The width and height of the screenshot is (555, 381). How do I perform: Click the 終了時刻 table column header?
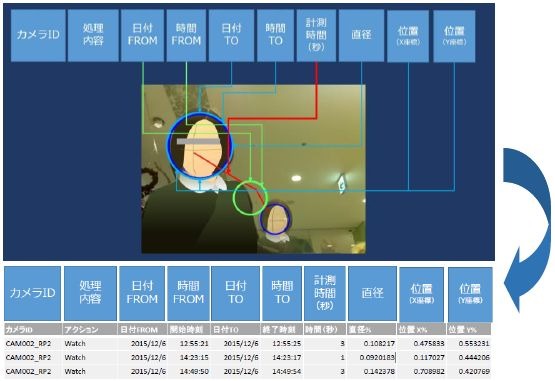click(x=282, y=329)
